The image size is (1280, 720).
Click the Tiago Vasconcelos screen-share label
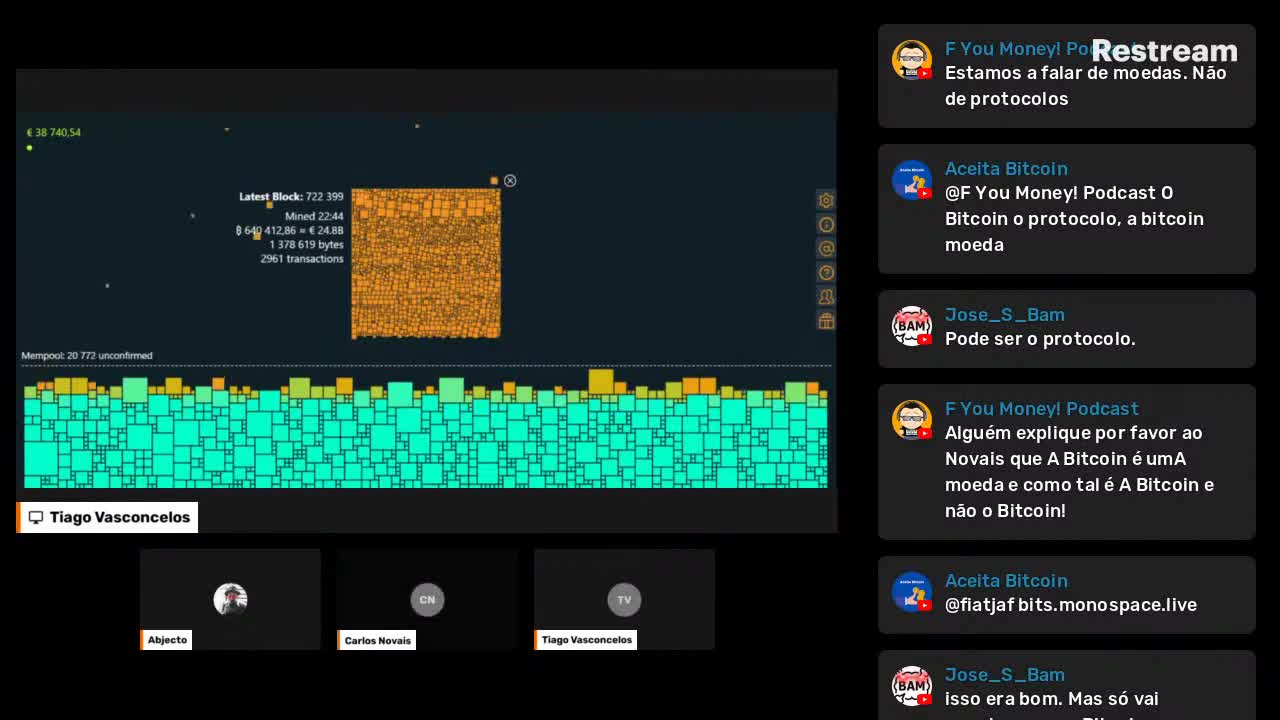pos(108,517)
